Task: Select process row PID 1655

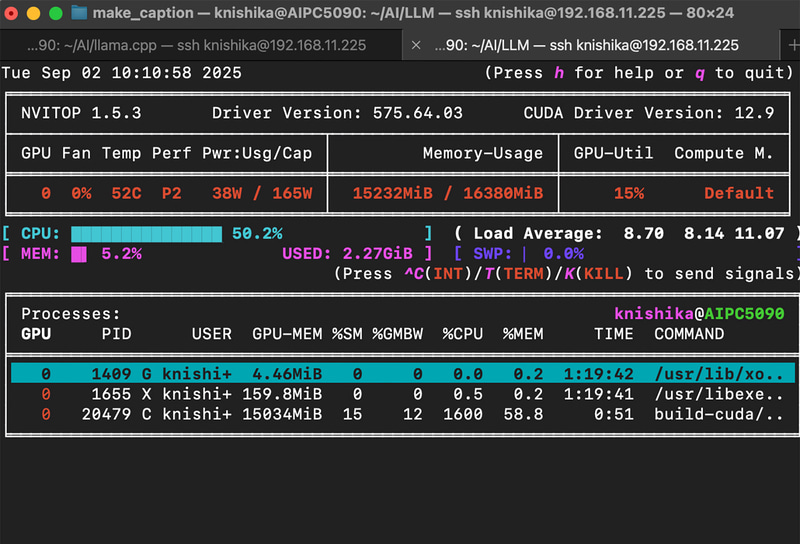Action: pyautogui.click(x=403, y=394)
